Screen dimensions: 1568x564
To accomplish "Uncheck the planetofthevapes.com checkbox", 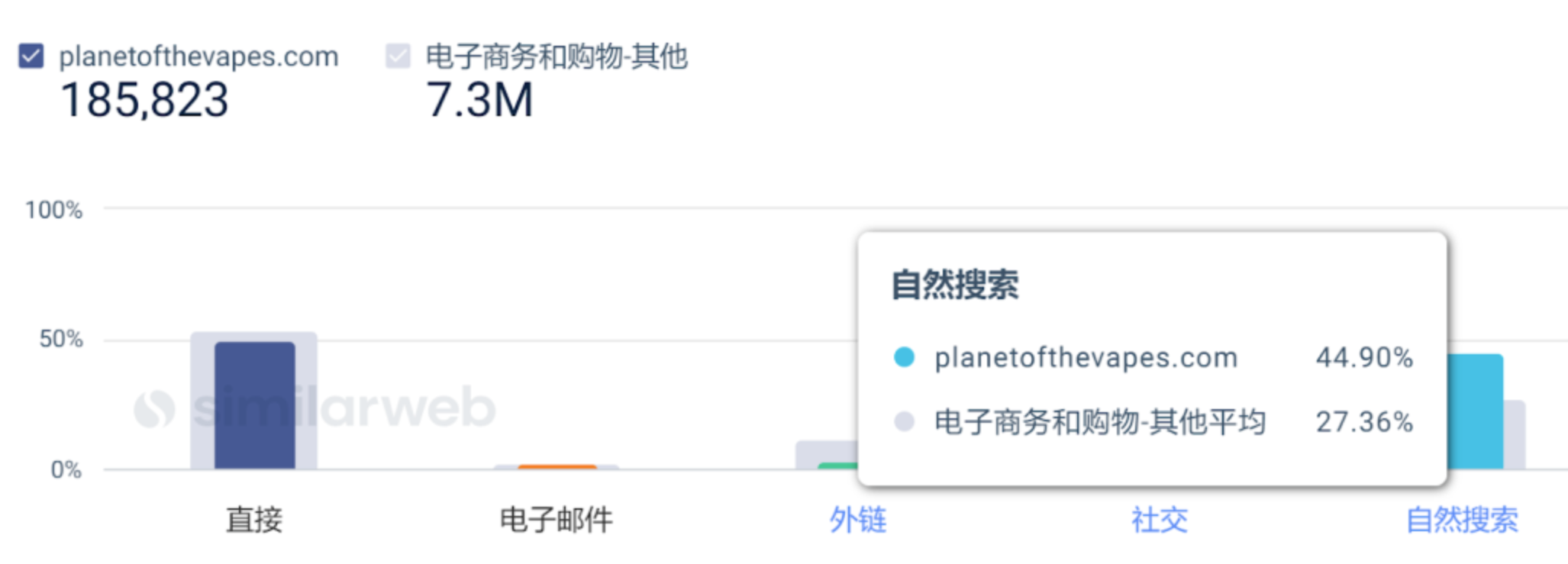I will (x=31, y=56).
